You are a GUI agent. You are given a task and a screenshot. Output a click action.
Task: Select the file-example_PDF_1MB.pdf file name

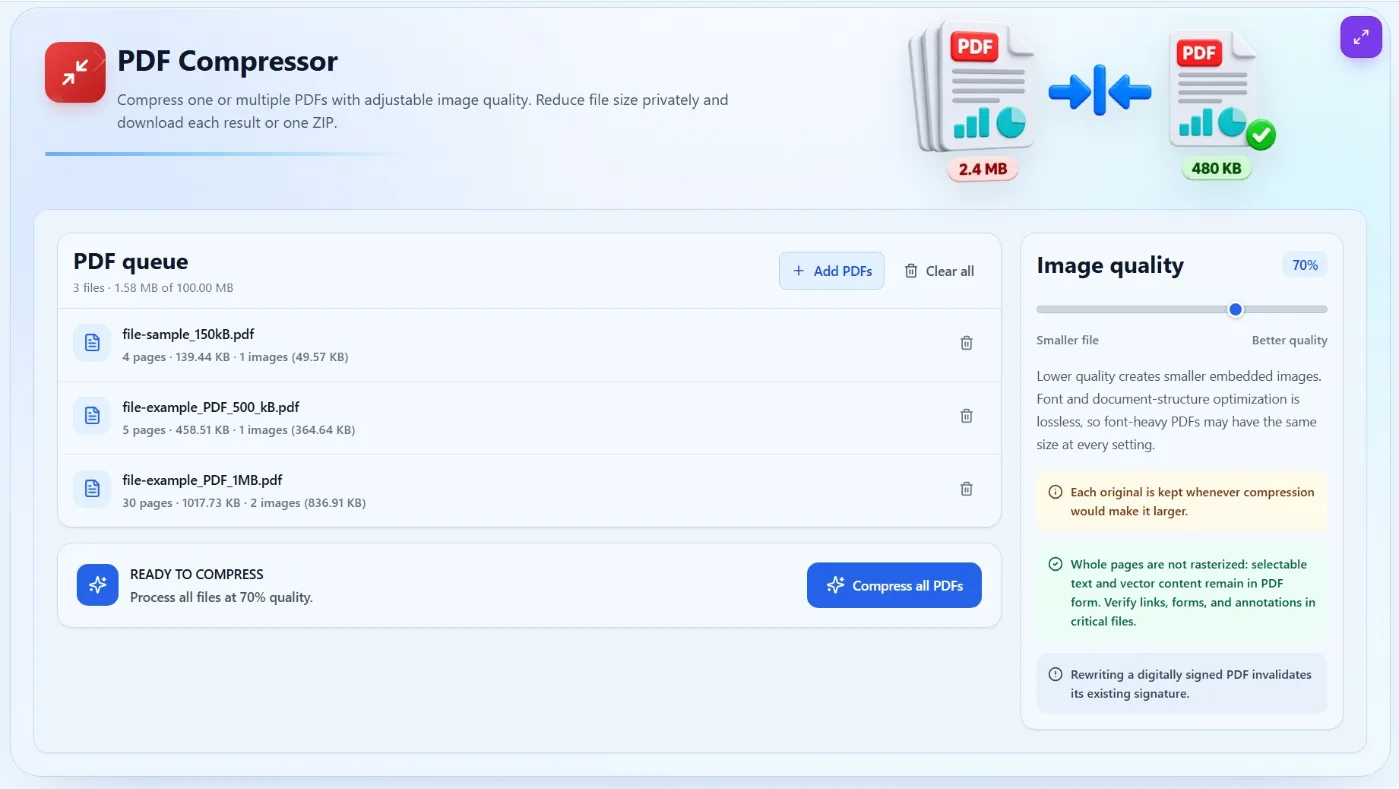point(203,480)
